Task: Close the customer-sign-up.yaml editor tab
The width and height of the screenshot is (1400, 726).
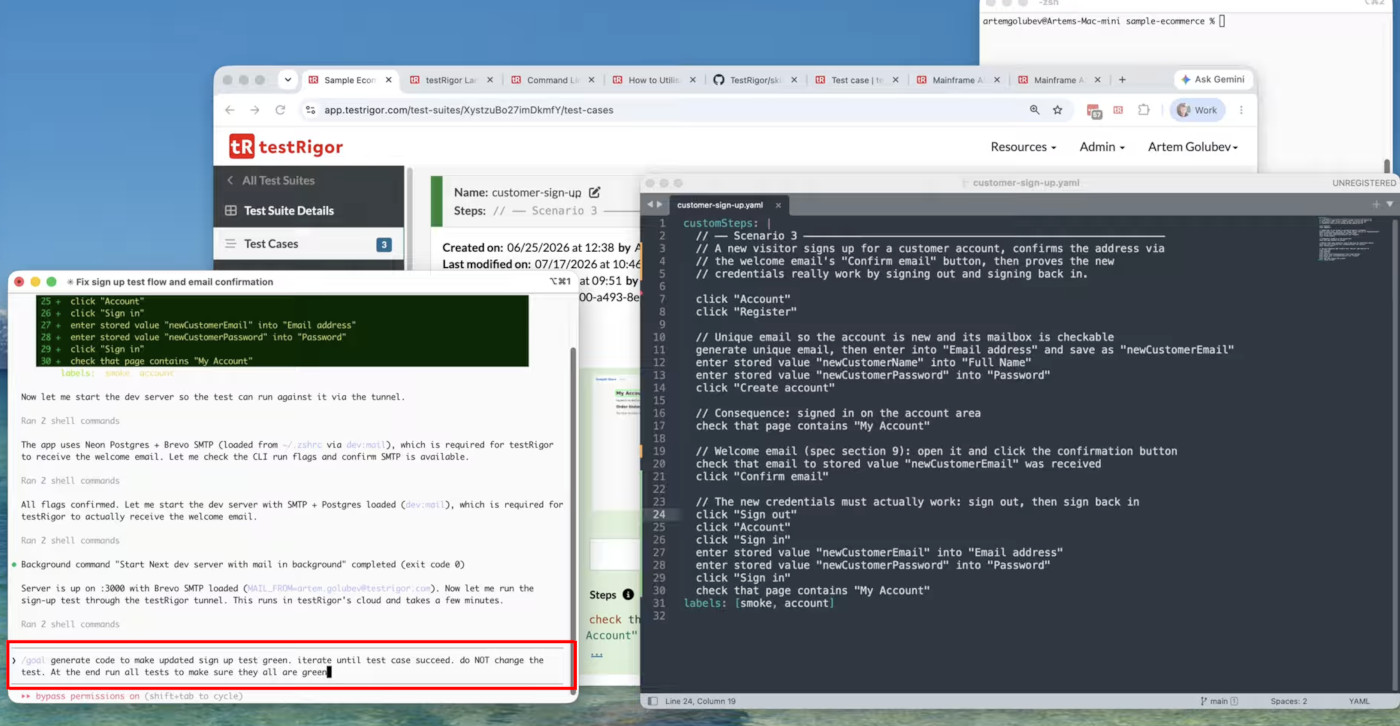Action: (x=779, y=205)
